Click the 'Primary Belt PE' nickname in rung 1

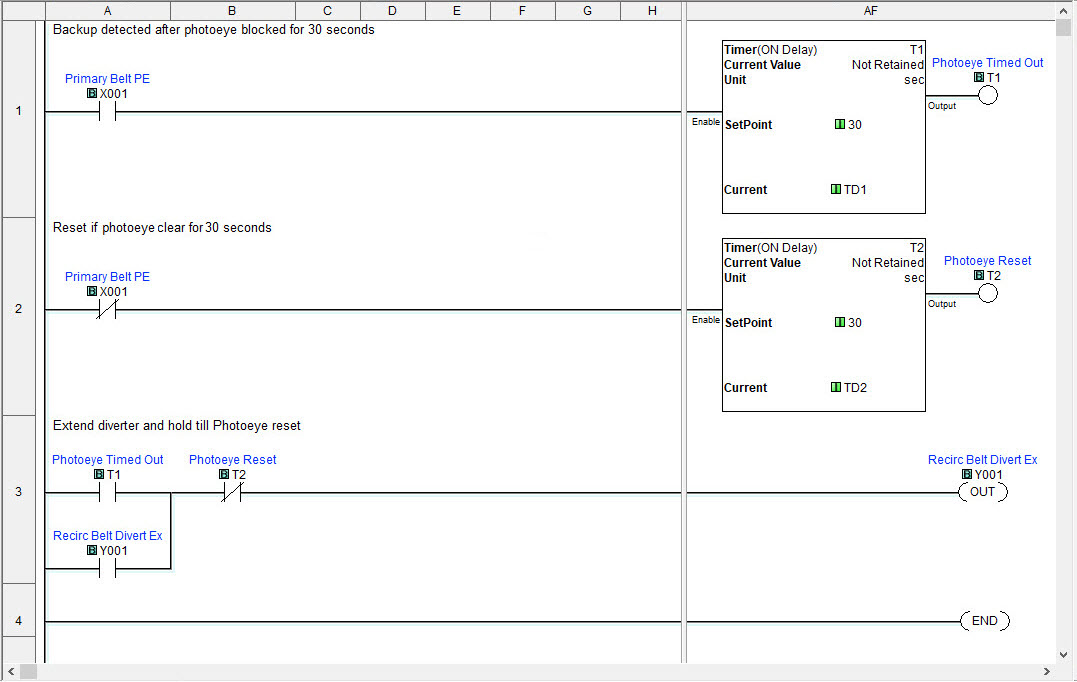(107, 78)
